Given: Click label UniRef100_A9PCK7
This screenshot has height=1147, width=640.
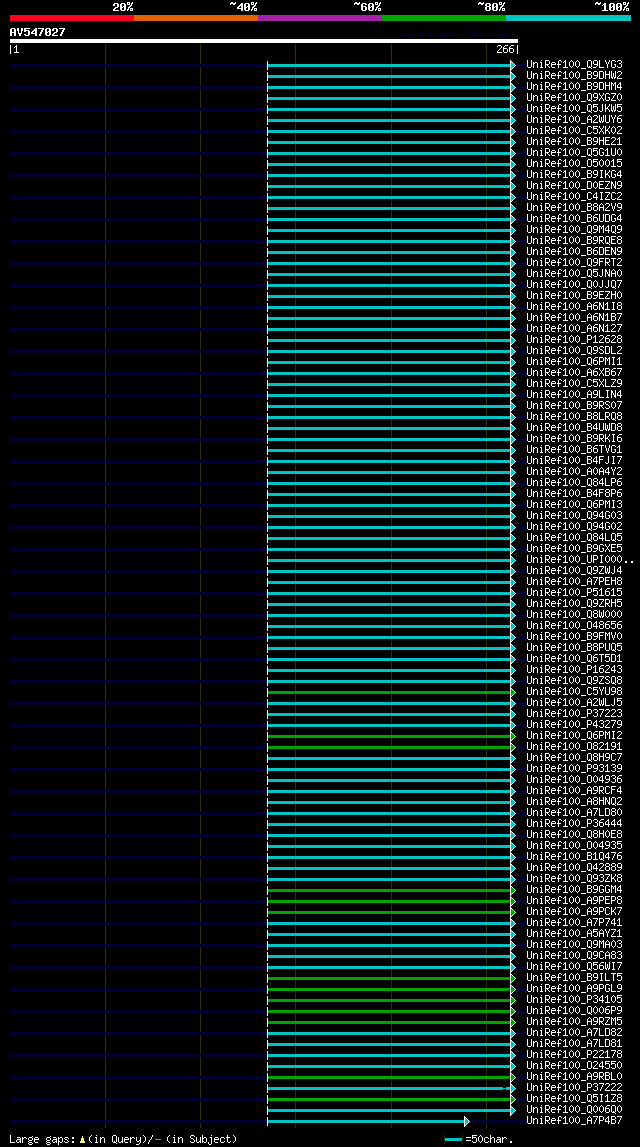Looking at the screenshot, I should click(x=574, y=912).
